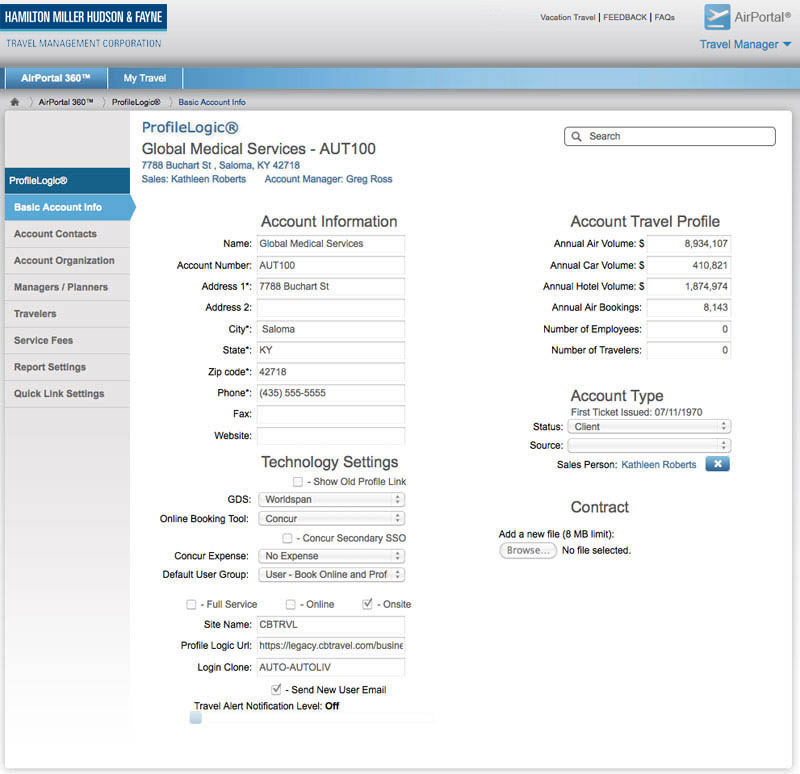Click the home icon in breadcrumb
The height and width of the screenshot is (774, 800).
coord(15,102)
